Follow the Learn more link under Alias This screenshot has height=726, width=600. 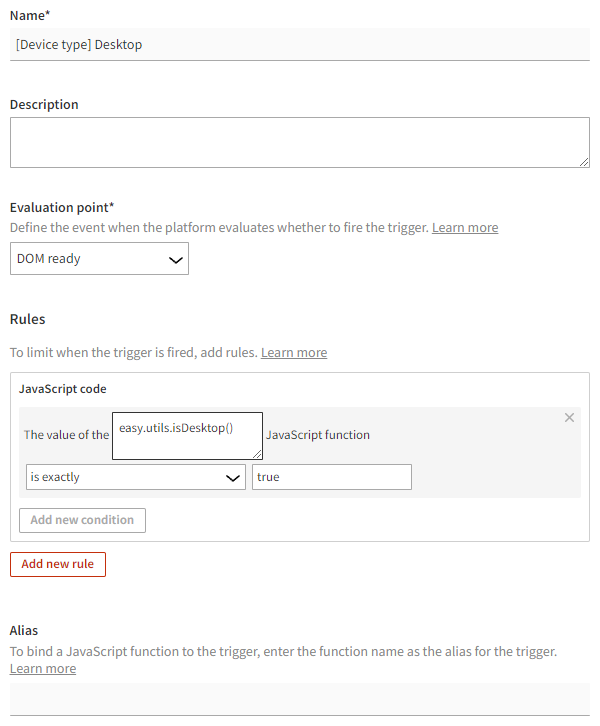tap(43, 669)
